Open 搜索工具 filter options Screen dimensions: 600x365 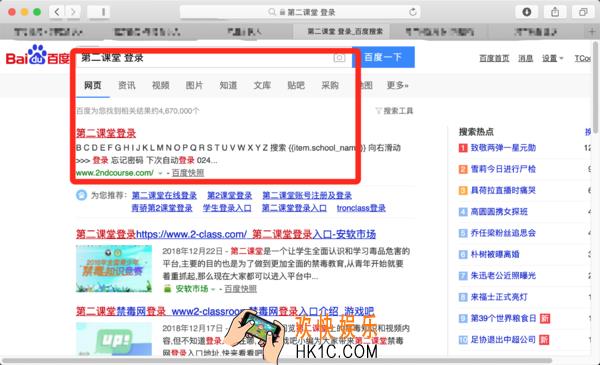(x=394, y=111)
